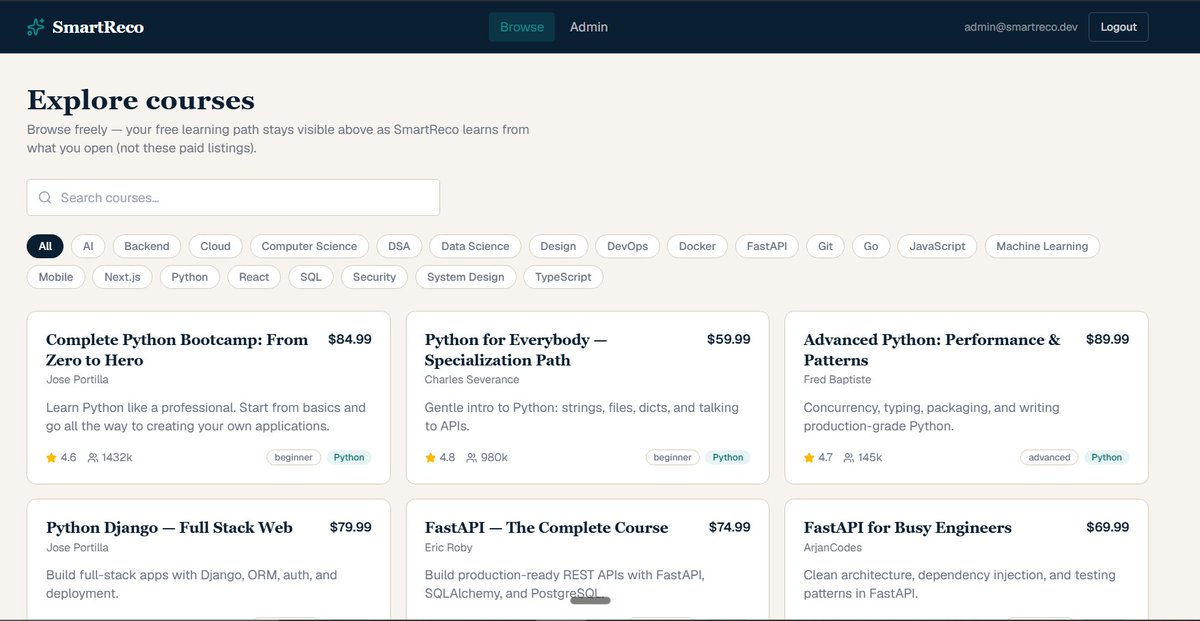The height and width of the screenshot is (621, 1200).
Task: Select the Data Science filter chip
Action: click(475, 246)
